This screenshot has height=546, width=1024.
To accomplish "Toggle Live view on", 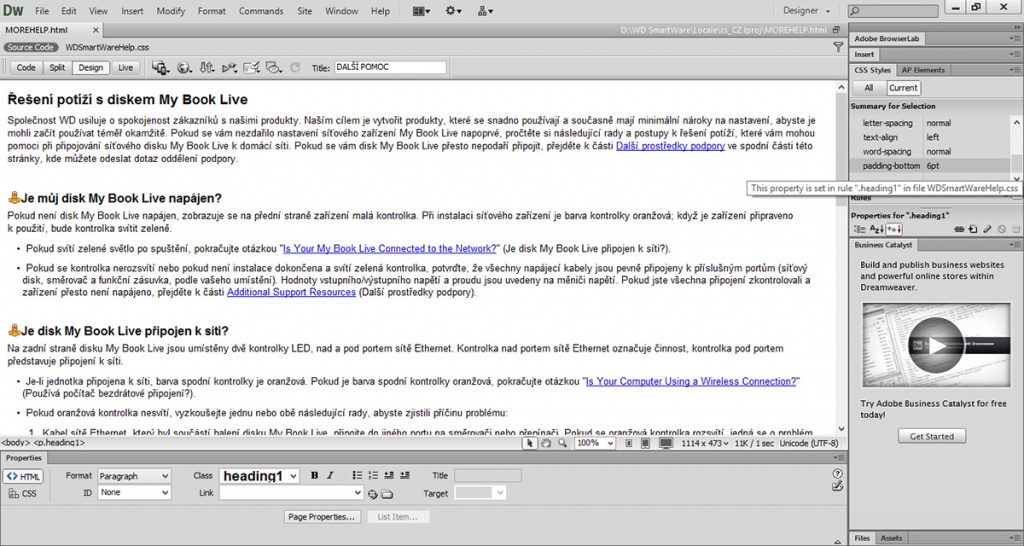I will click(x=125, y=68).
